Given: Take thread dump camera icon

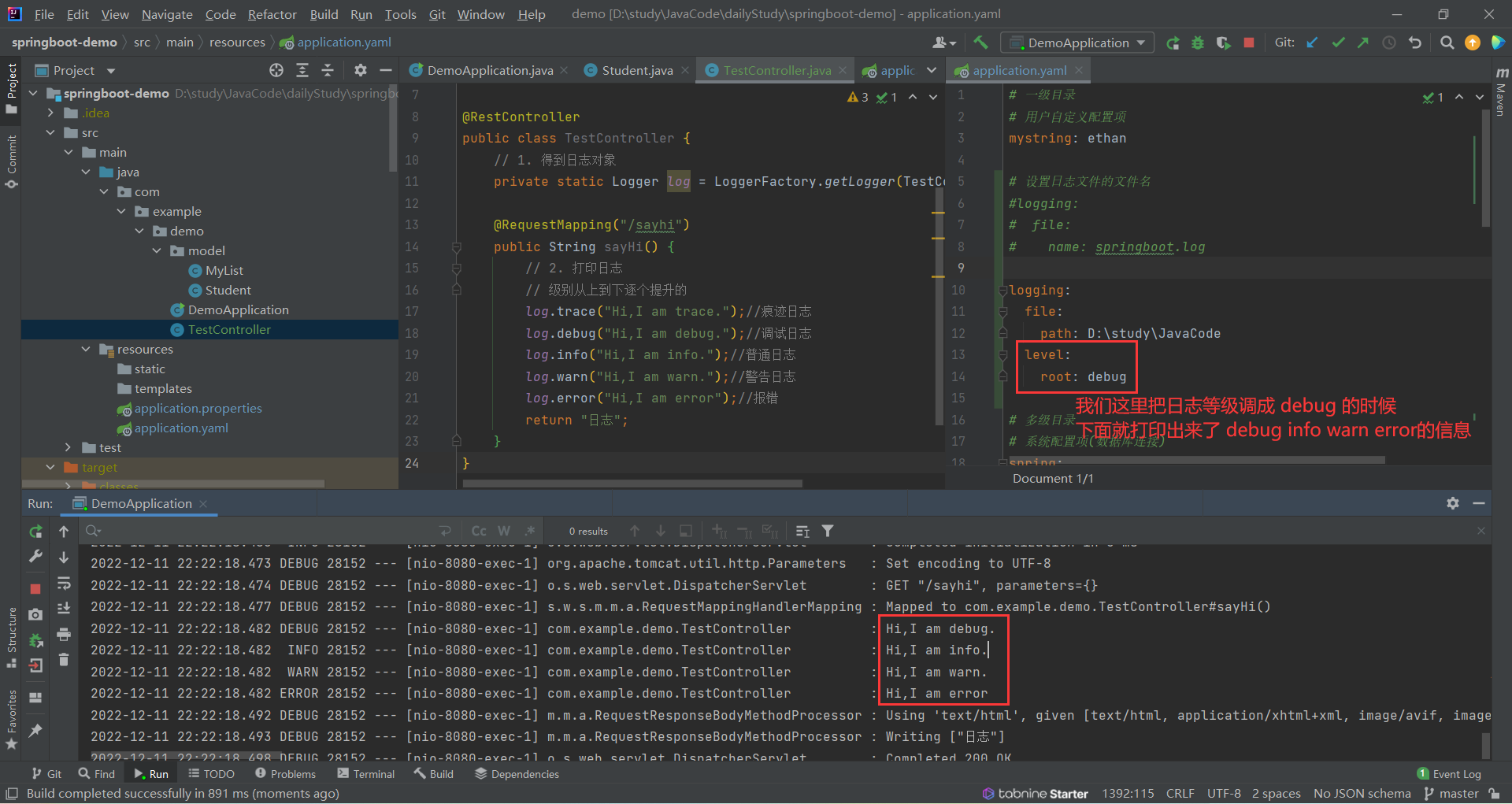Looking at the screenshot, I should [x=35, y=614].
